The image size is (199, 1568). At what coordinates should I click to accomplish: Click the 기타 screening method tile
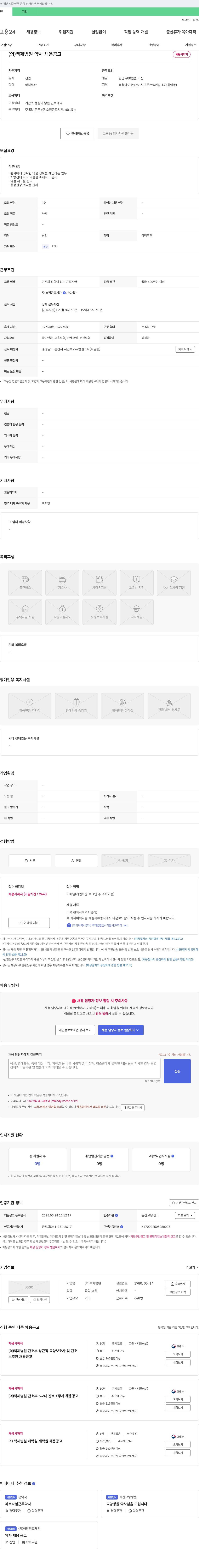[169, 861]
